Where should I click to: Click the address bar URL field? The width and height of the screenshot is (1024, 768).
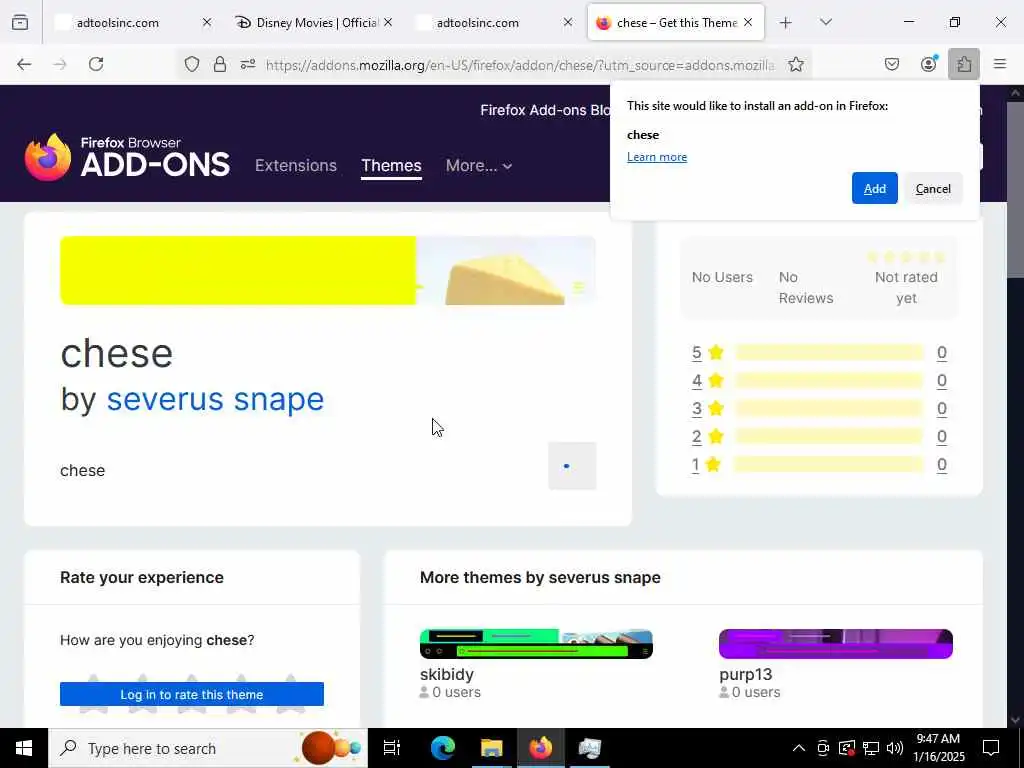pos(520,65)
